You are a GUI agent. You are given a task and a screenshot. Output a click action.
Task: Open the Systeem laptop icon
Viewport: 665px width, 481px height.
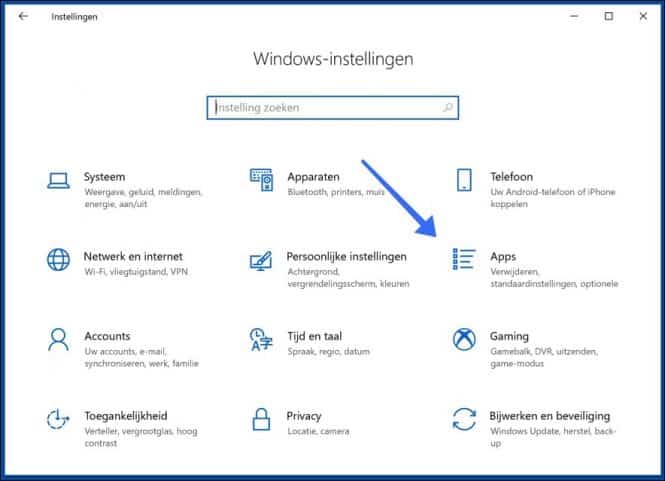tap(59, 181)
